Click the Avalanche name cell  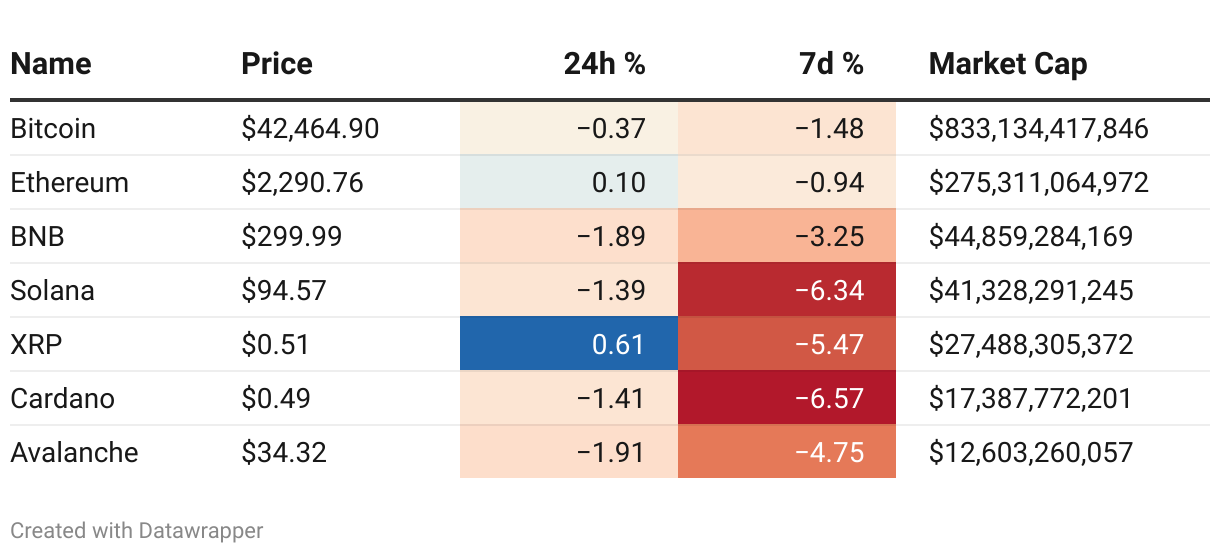click(x=75, y=452)
